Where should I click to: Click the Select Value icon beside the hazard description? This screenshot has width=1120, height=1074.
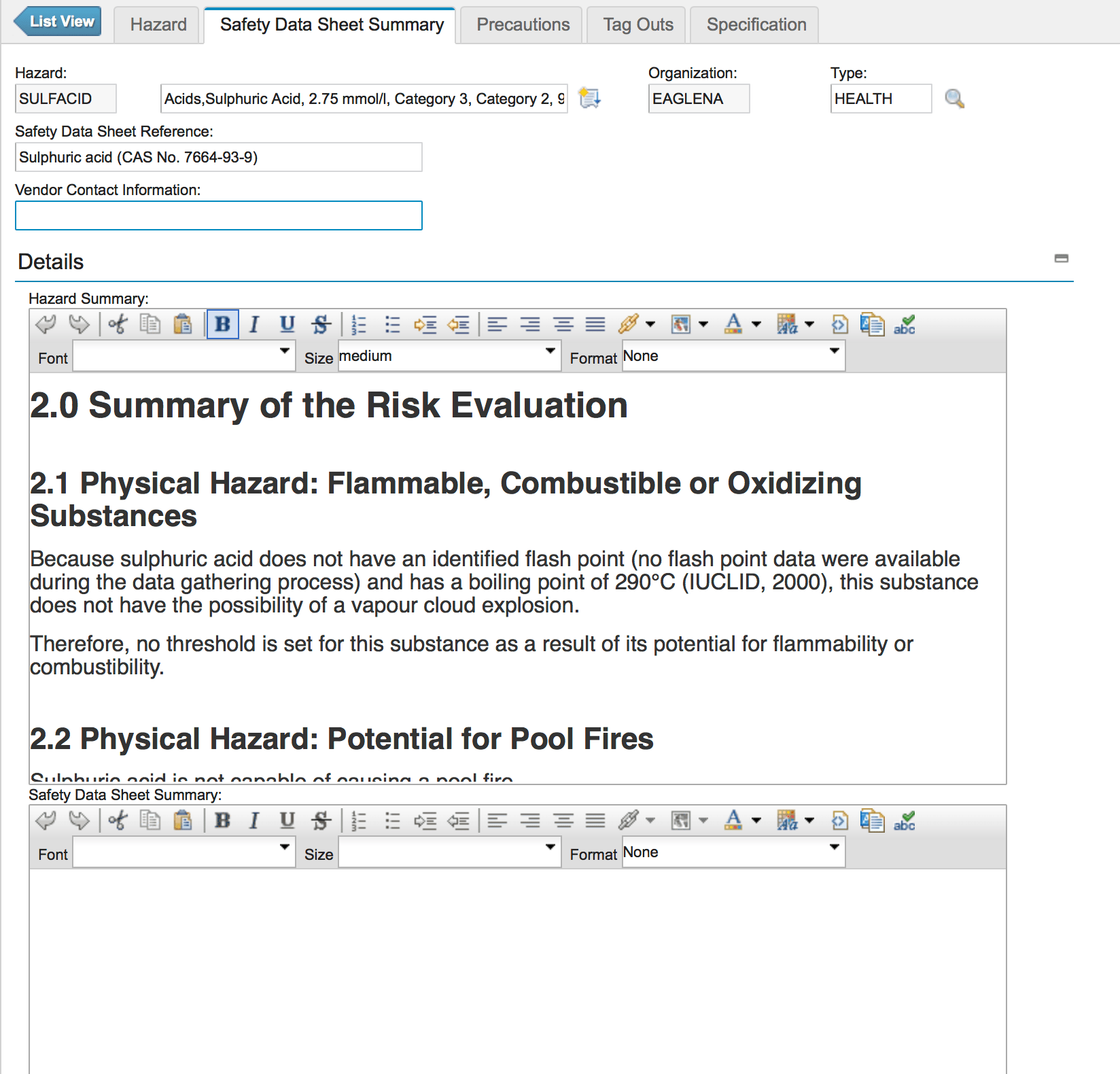point(589,98)
